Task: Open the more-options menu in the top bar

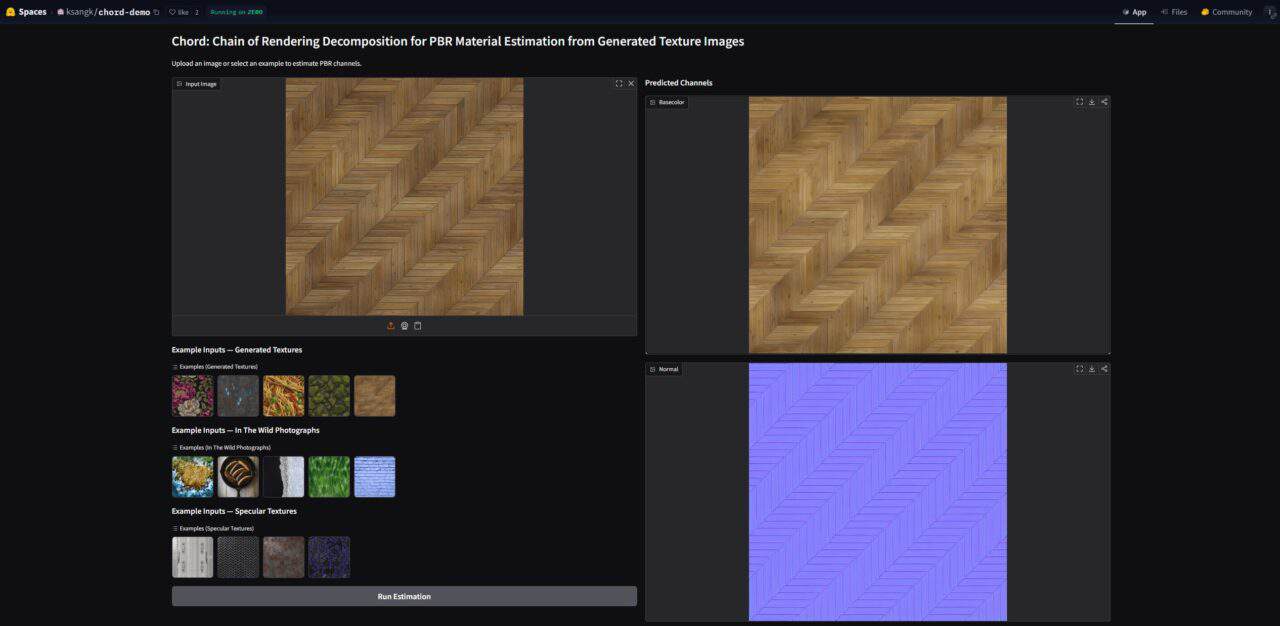Action: (1270, 12)
